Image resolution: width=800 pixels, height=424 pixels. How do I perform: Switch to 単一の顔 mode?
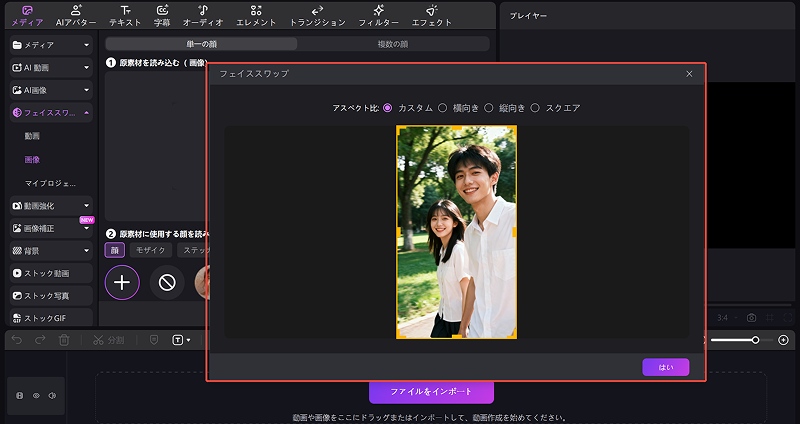tap(202, 44)
